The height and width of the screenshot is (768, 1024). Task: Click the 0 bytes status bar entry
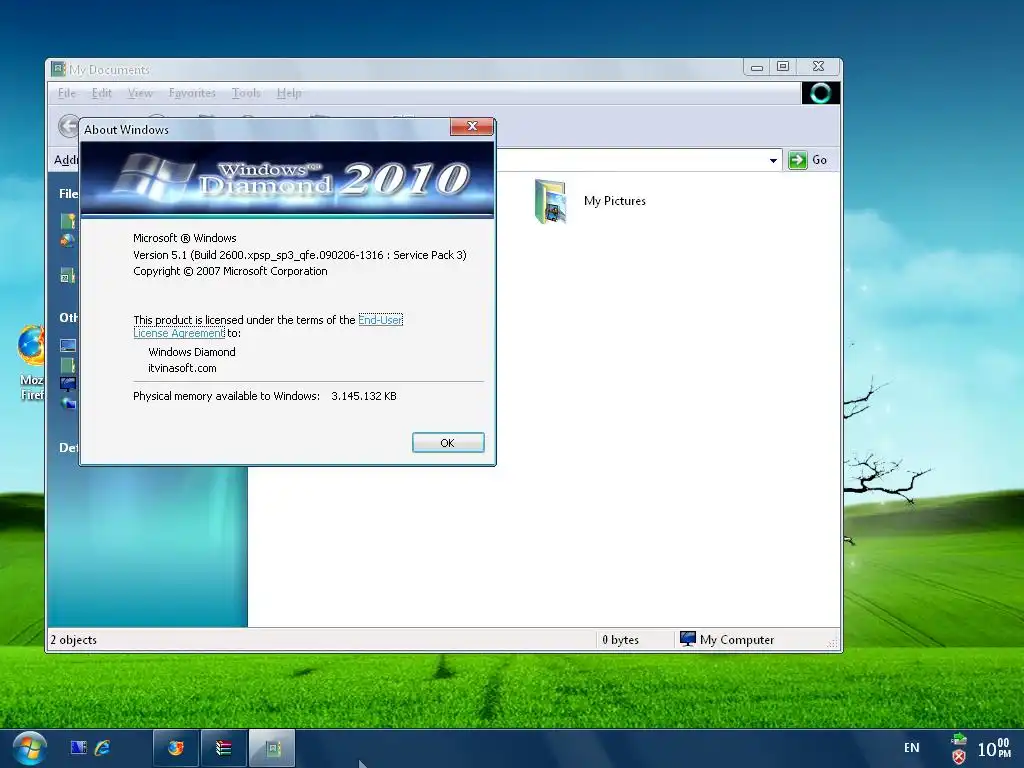(620, 640)
